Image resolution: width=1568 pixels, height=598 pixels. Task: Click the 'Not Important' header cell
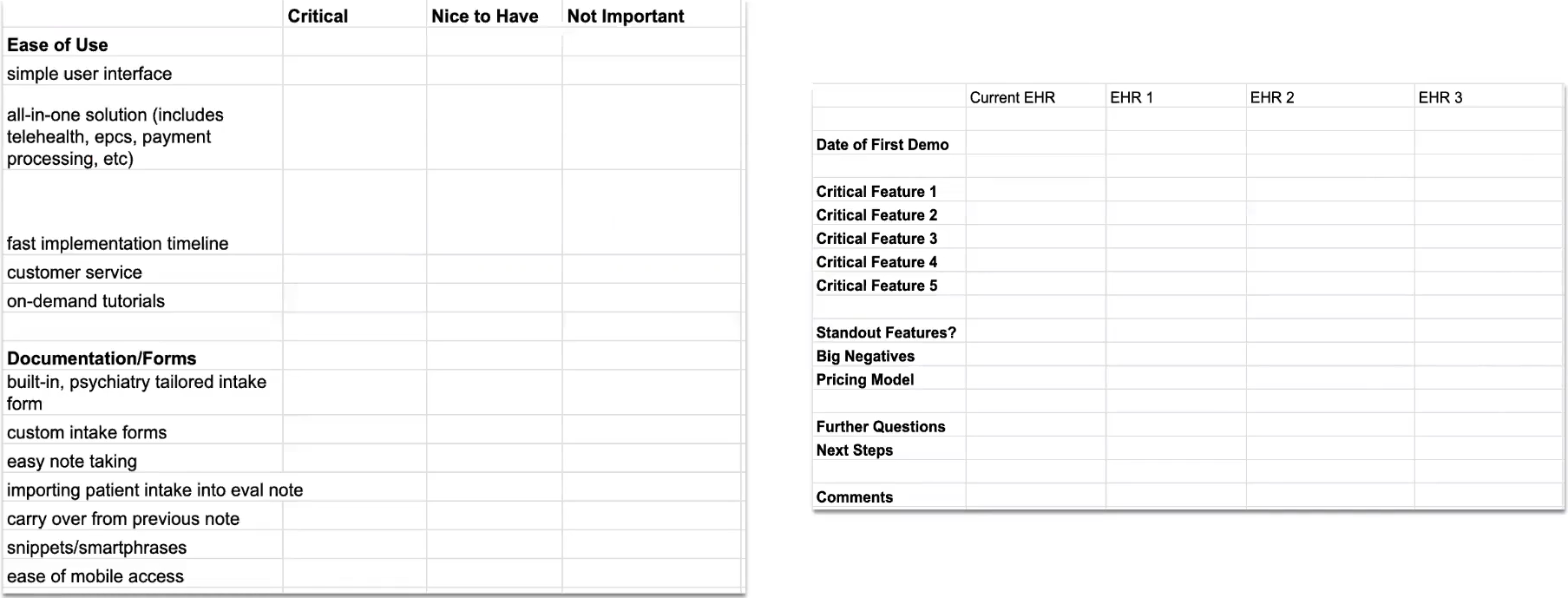coord(625,16)
